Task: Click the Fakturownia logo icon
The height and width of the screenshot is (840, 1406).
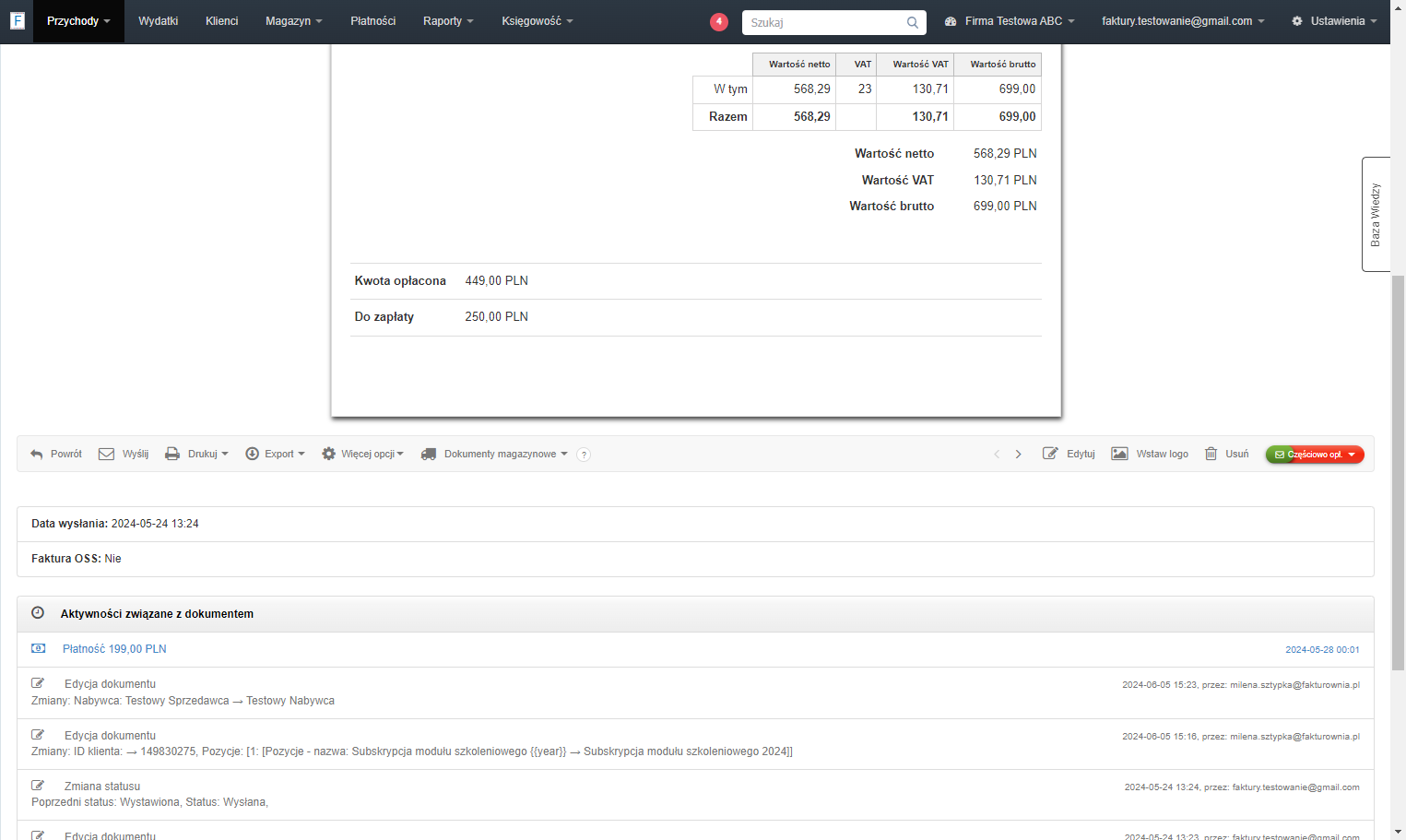Action: pos(17,20)
